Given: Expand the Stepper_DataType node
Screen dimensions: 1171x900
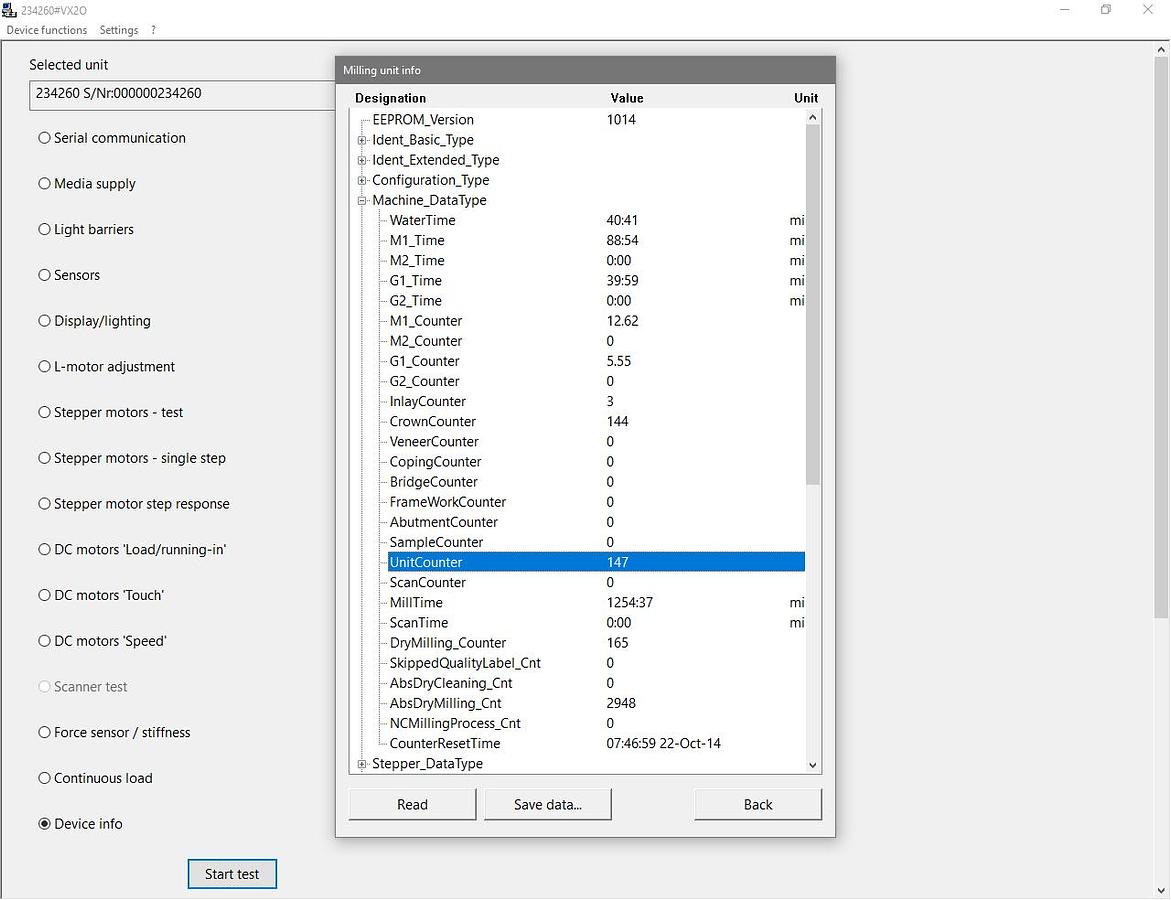Looking at the screenshot, I should (362, 764).
